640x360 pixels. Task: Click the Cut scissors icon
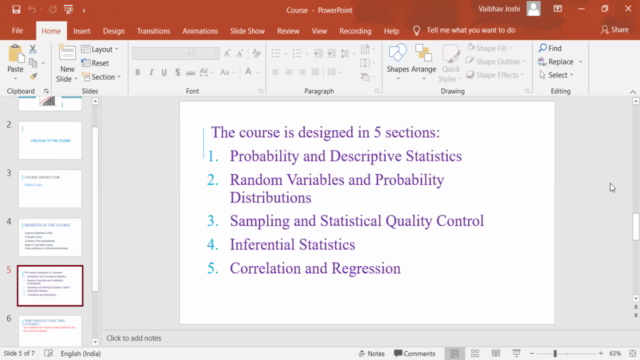point(33,49)
